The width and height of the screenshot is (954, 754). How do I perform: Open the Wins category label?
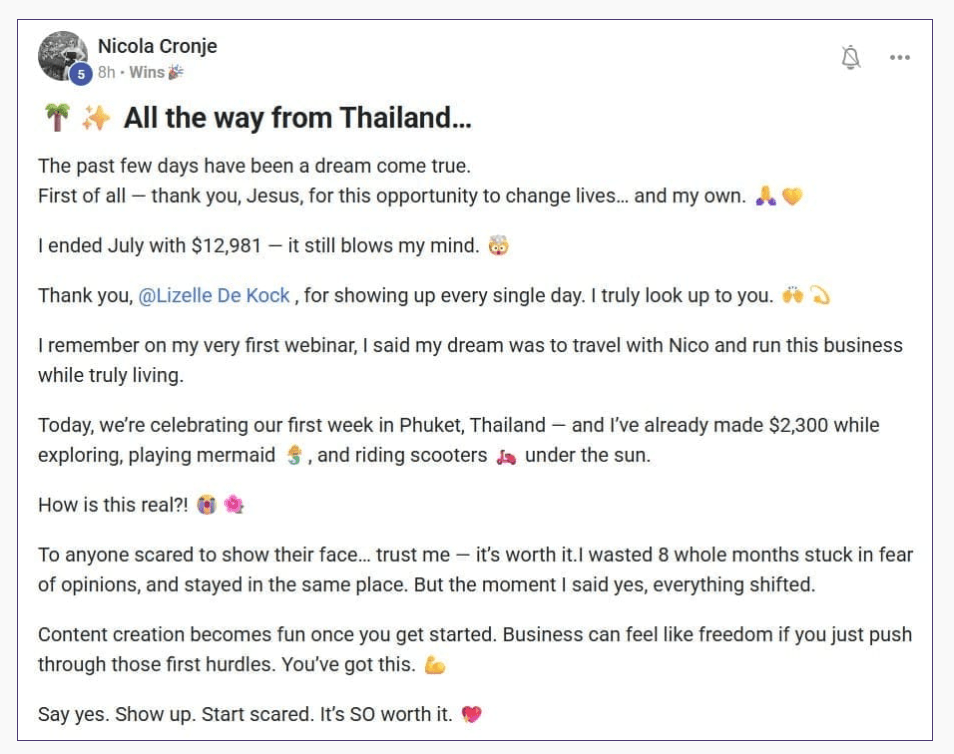(147, 73)
